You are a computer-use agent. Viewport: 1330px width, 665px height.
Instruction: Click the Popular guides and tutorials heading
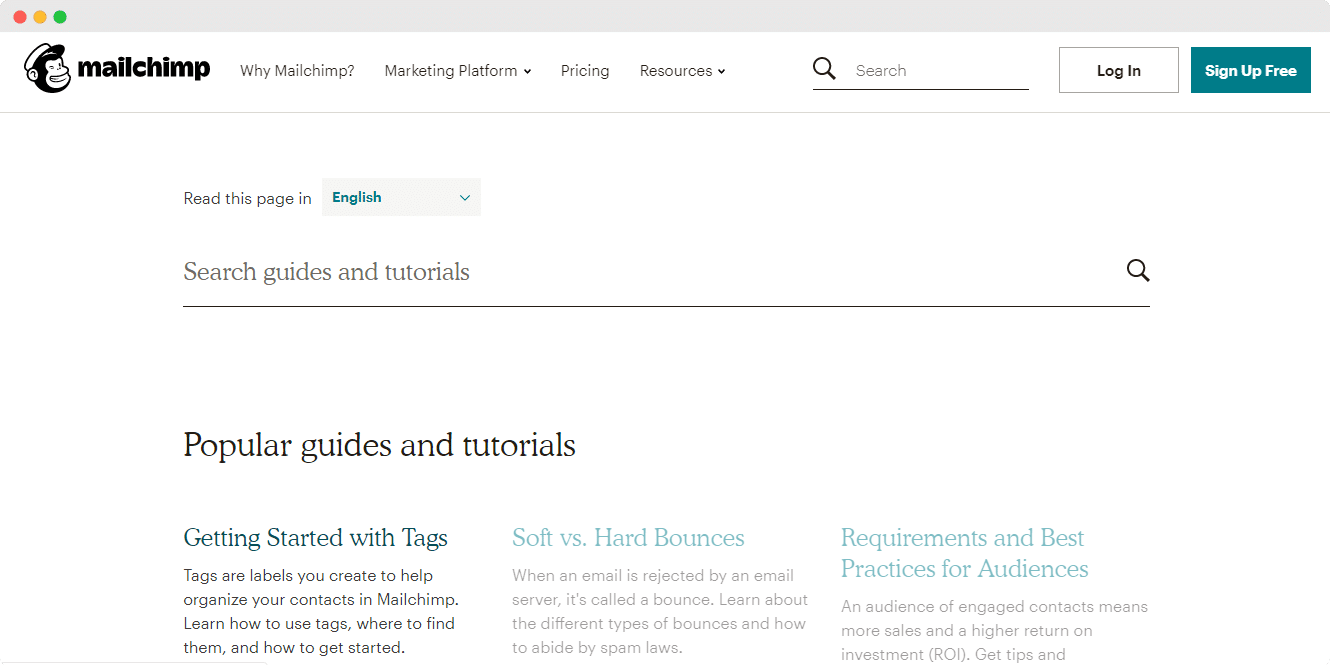coord(379,445)
